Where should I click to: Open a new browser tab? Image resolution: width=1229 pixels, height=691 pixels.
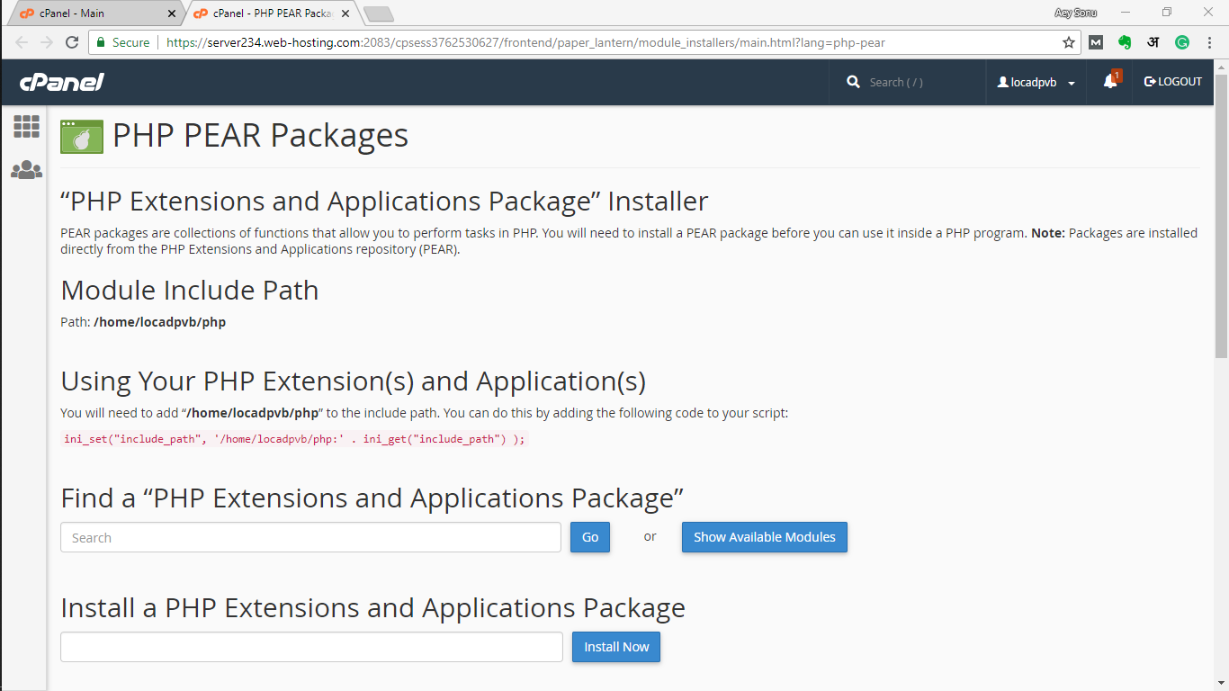pos(379,14)
